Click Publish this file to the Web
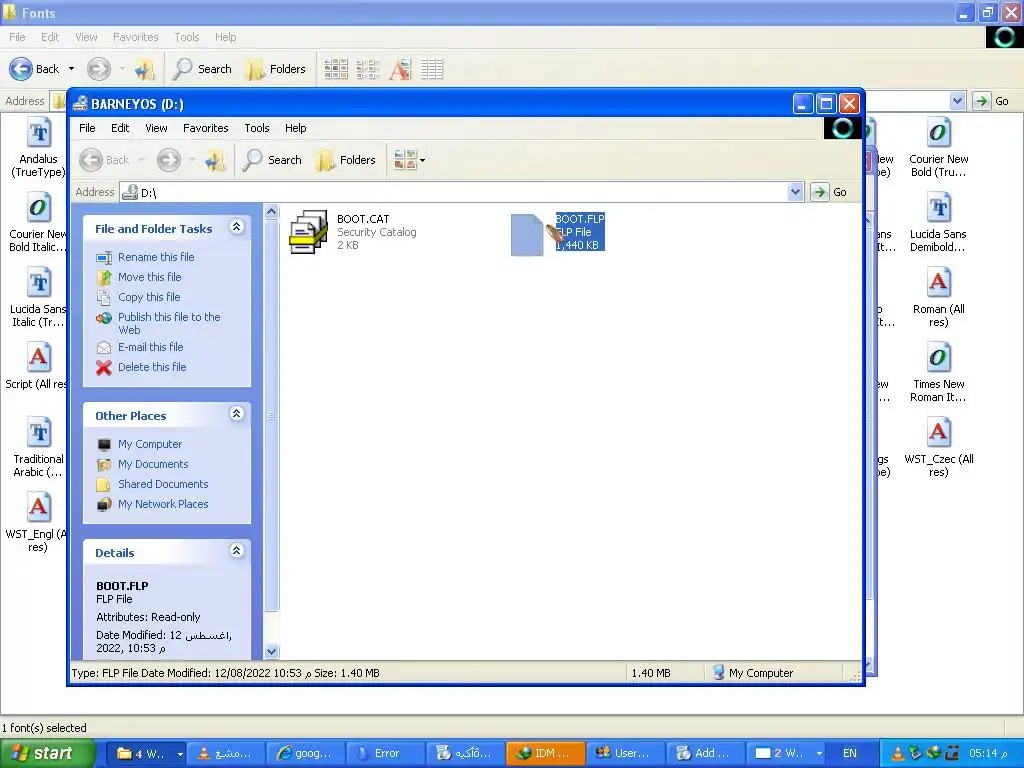This screenshot has width=1024, height=768. (x=168, y=323)
